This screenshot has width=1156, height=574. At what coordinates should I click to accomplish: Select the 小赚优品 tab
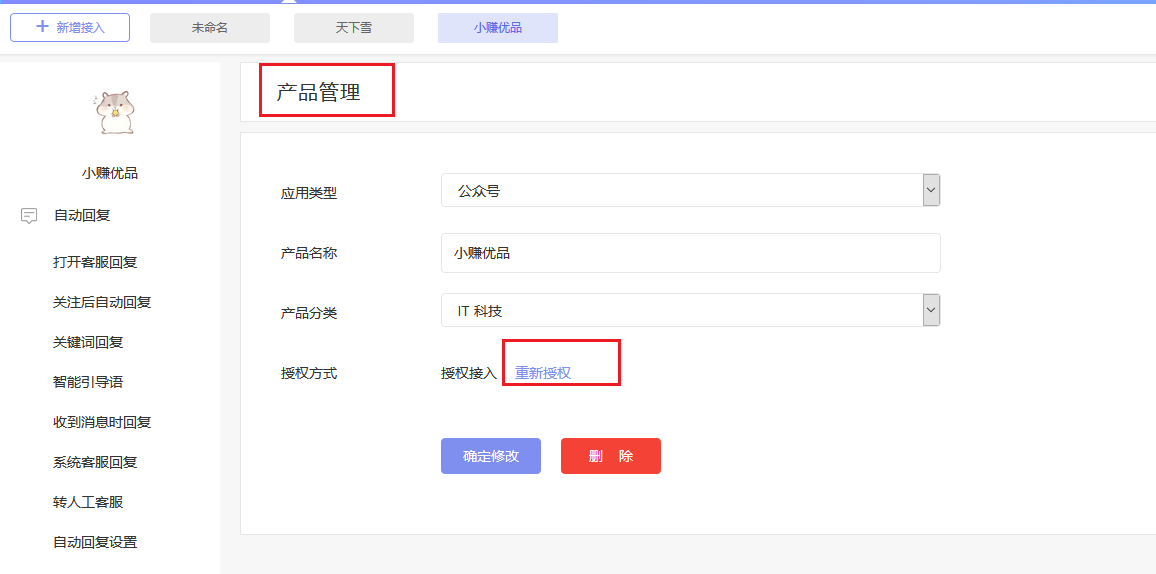[498, 28]
